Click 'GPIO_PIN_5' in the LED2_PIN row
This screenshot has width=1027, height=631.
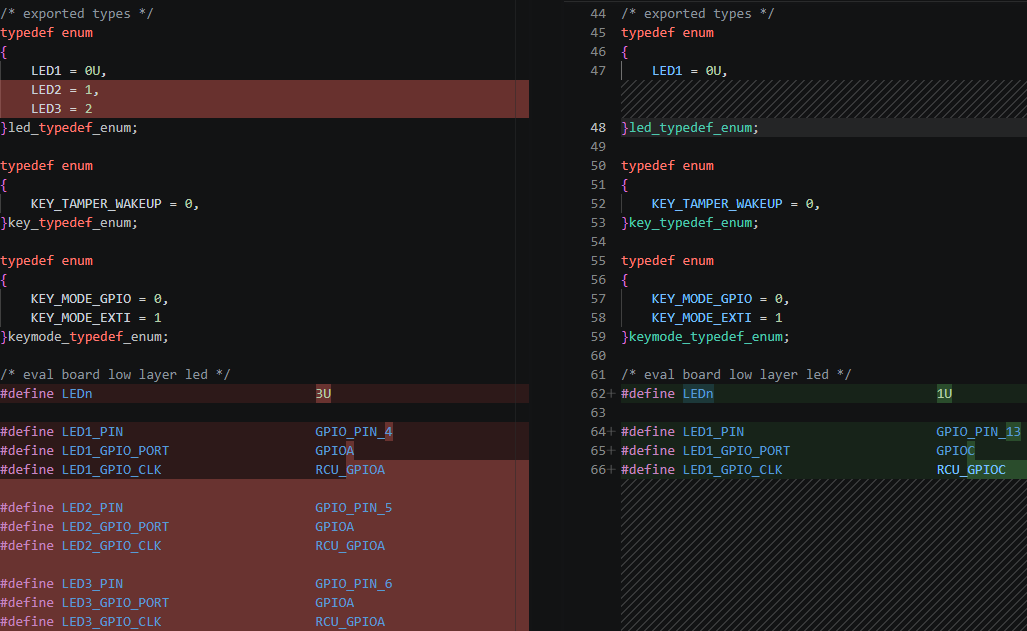coord(354,508)
